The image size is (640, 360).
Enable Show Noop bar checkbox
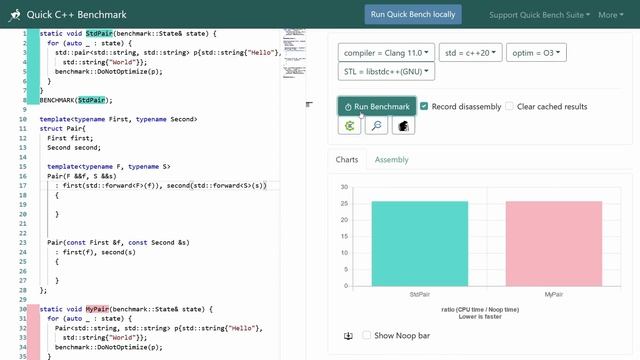tap(367, 335)
